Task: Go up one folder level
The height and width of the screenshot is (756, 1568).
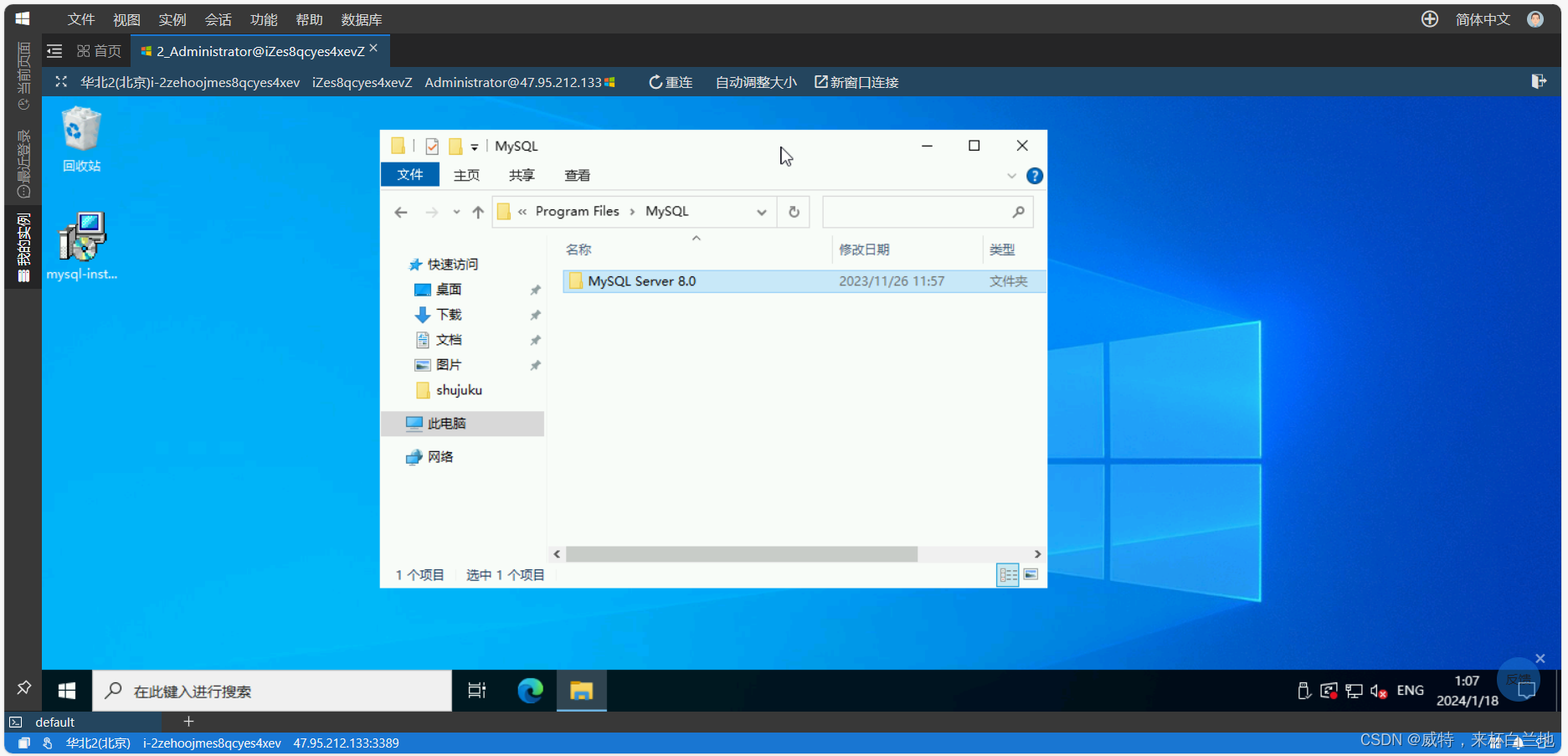Action: (478, 212)
